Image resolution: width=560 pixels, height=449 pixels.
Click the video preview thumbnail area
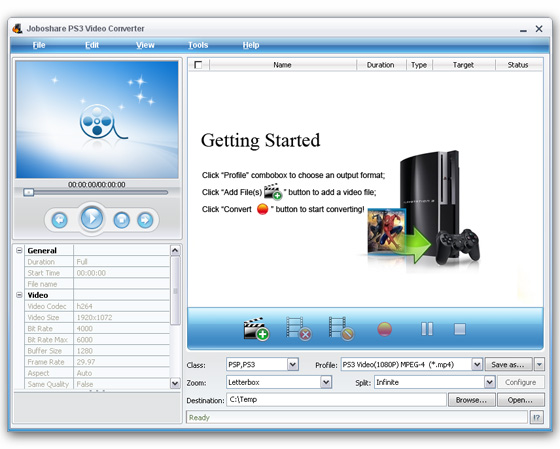[x=97, y=120]
